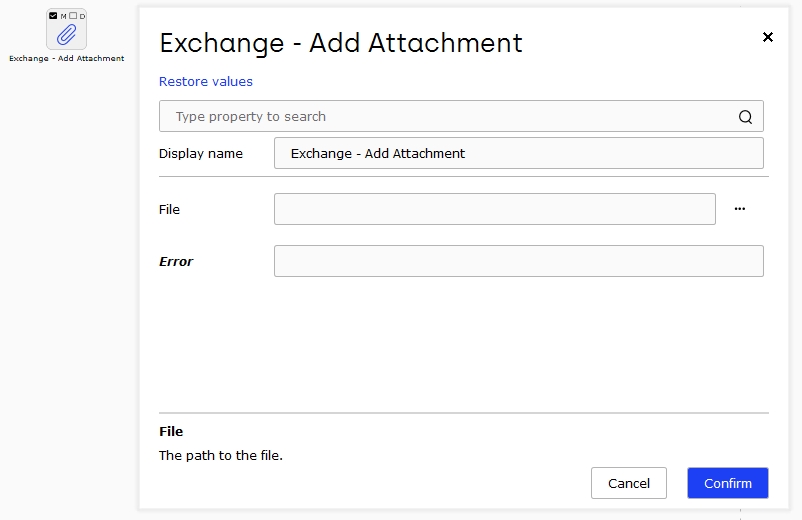Click the Error property label

pos(176,261)
